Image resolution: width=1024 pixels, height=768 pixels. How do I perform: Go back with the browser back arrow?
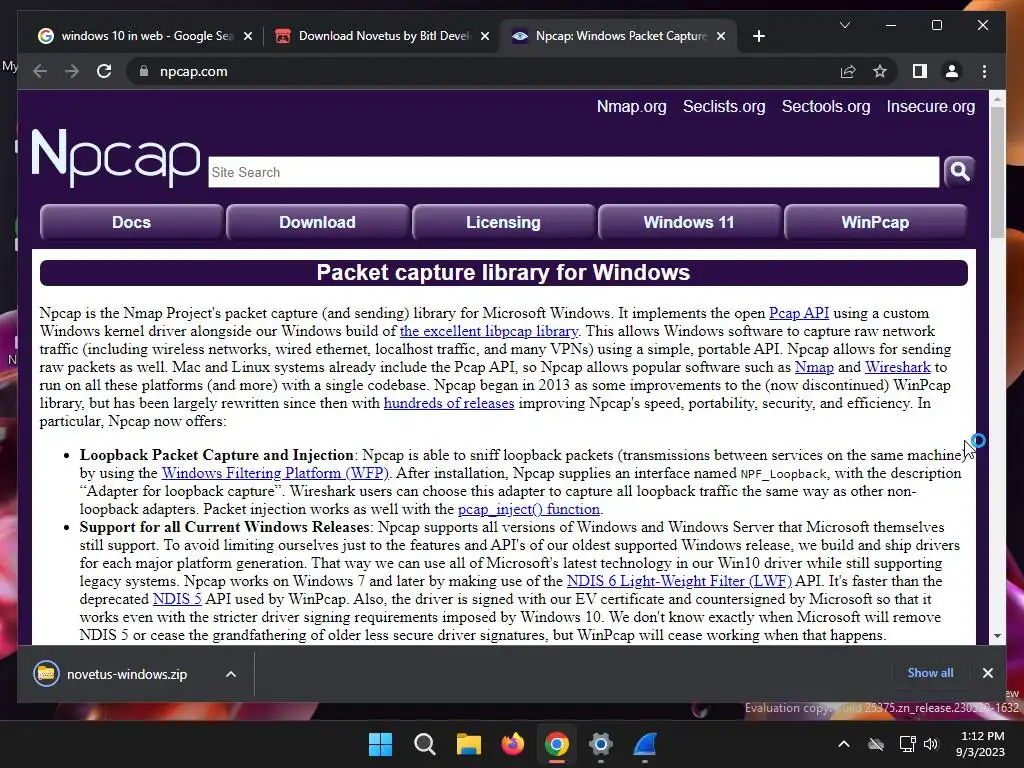[x=40, y=72]
